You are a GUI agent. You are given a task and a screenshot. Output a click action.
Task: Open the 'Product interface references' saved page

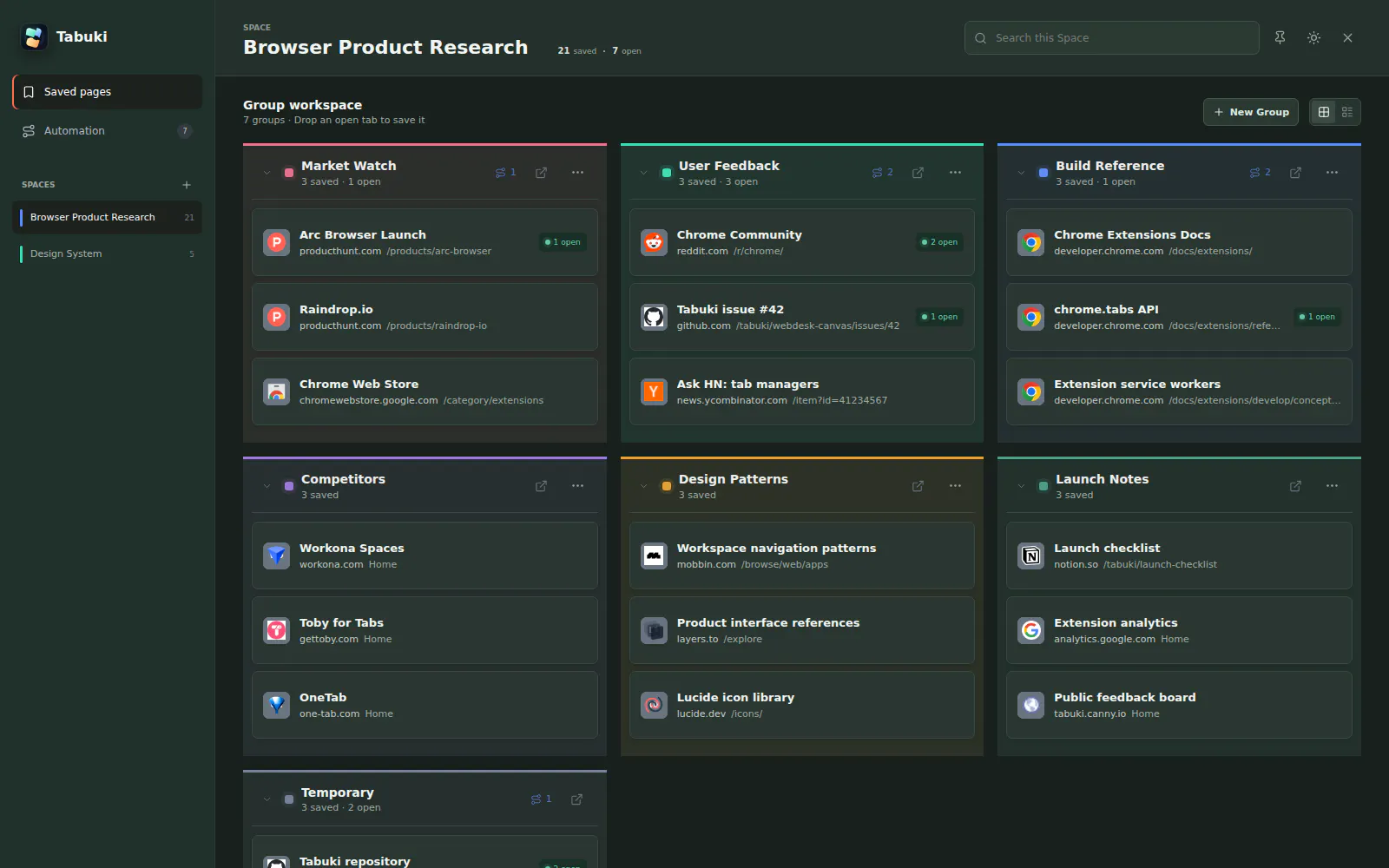click(x=802, y=630)
